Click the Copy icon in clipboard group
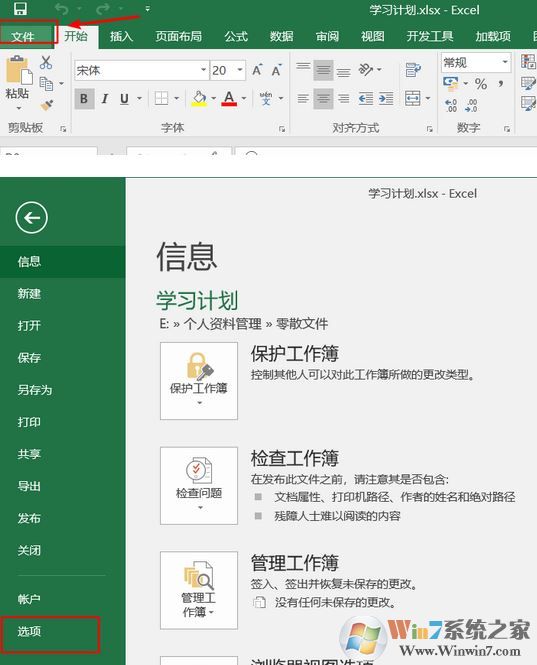Image resolution: width=537 pixels, height=665 pixels. pyautogui.click(x=46, y=83)
